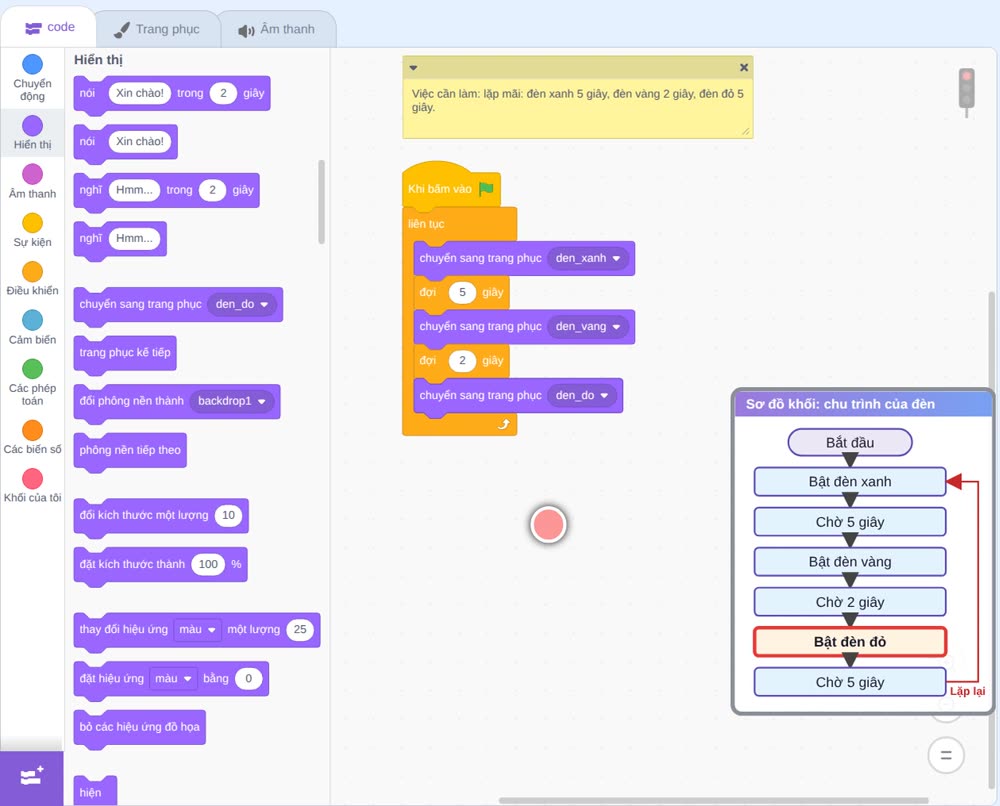Viewport: 1000px width, 806px height.
Task: Click the Khi bấm vào hat block
Action: [x=441, y=189]
